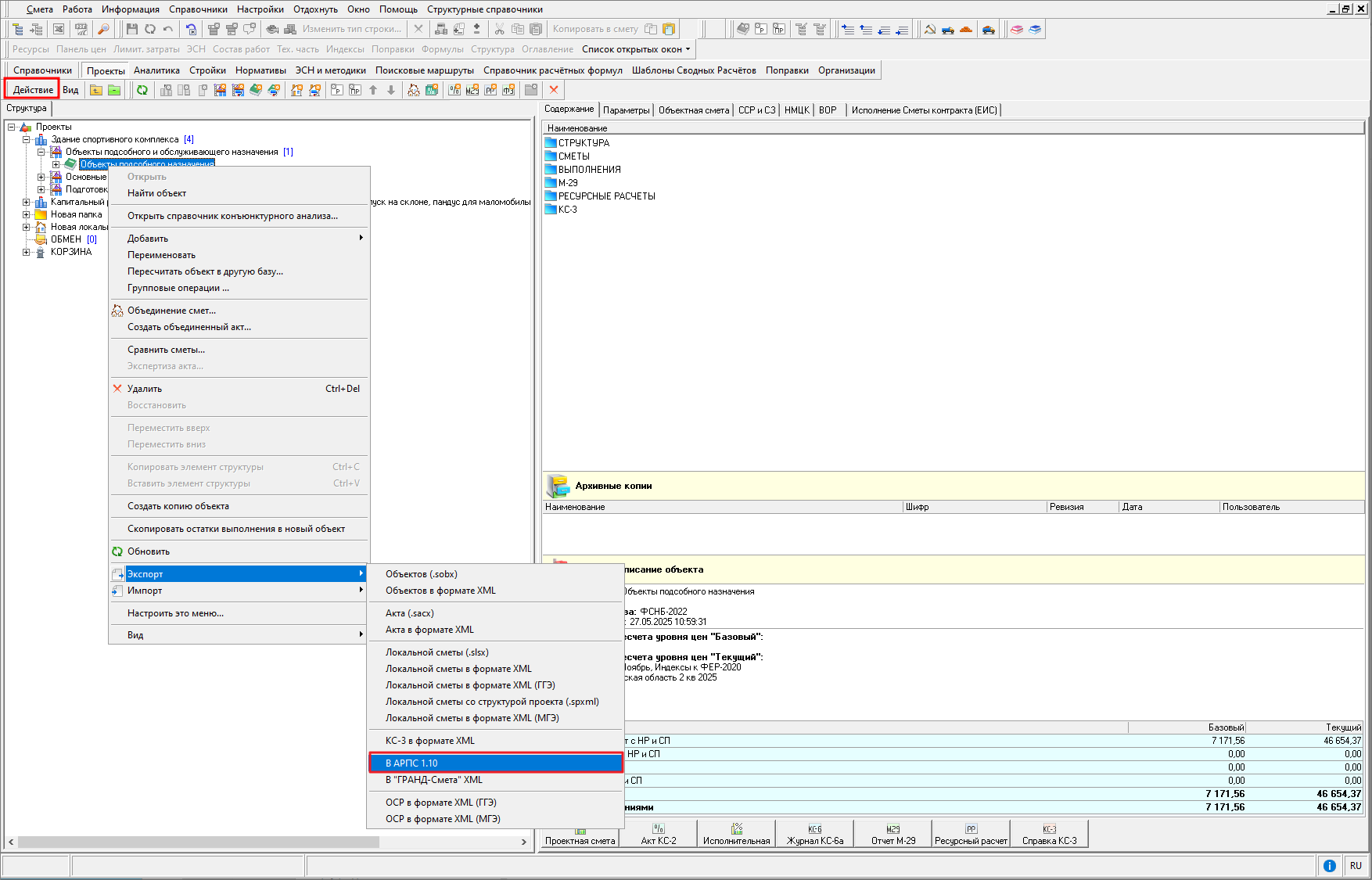1372x880 pixels.
Task: Click the Undo arrow icon in top toolbar
Action: [x=167, y=29]
